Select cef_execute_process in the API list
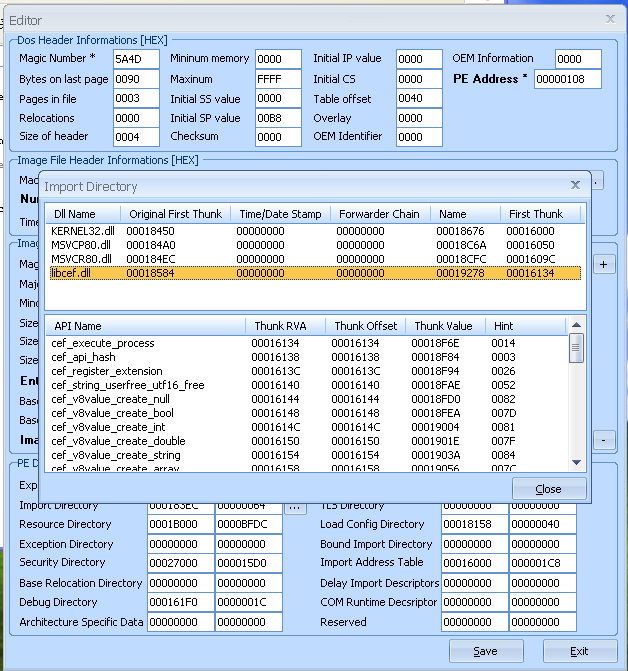The height and width of the screenshot is (671, 628). coord(103,343)
